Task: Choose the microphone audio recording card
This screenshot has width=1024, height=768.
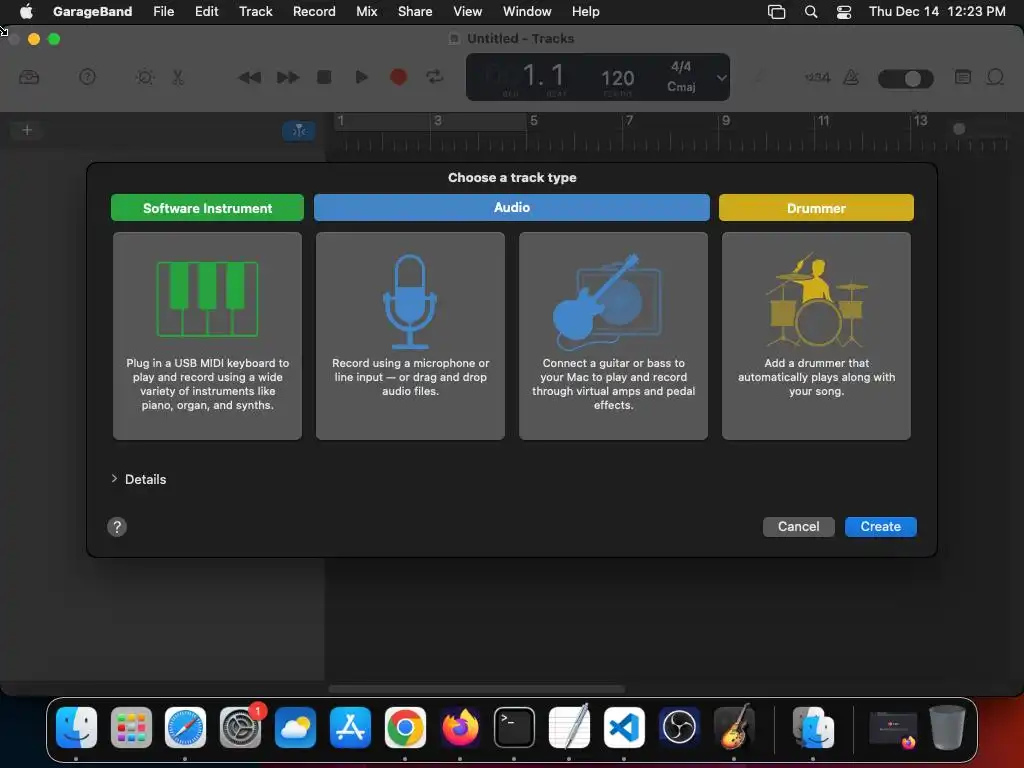Action: coord(410,336)
